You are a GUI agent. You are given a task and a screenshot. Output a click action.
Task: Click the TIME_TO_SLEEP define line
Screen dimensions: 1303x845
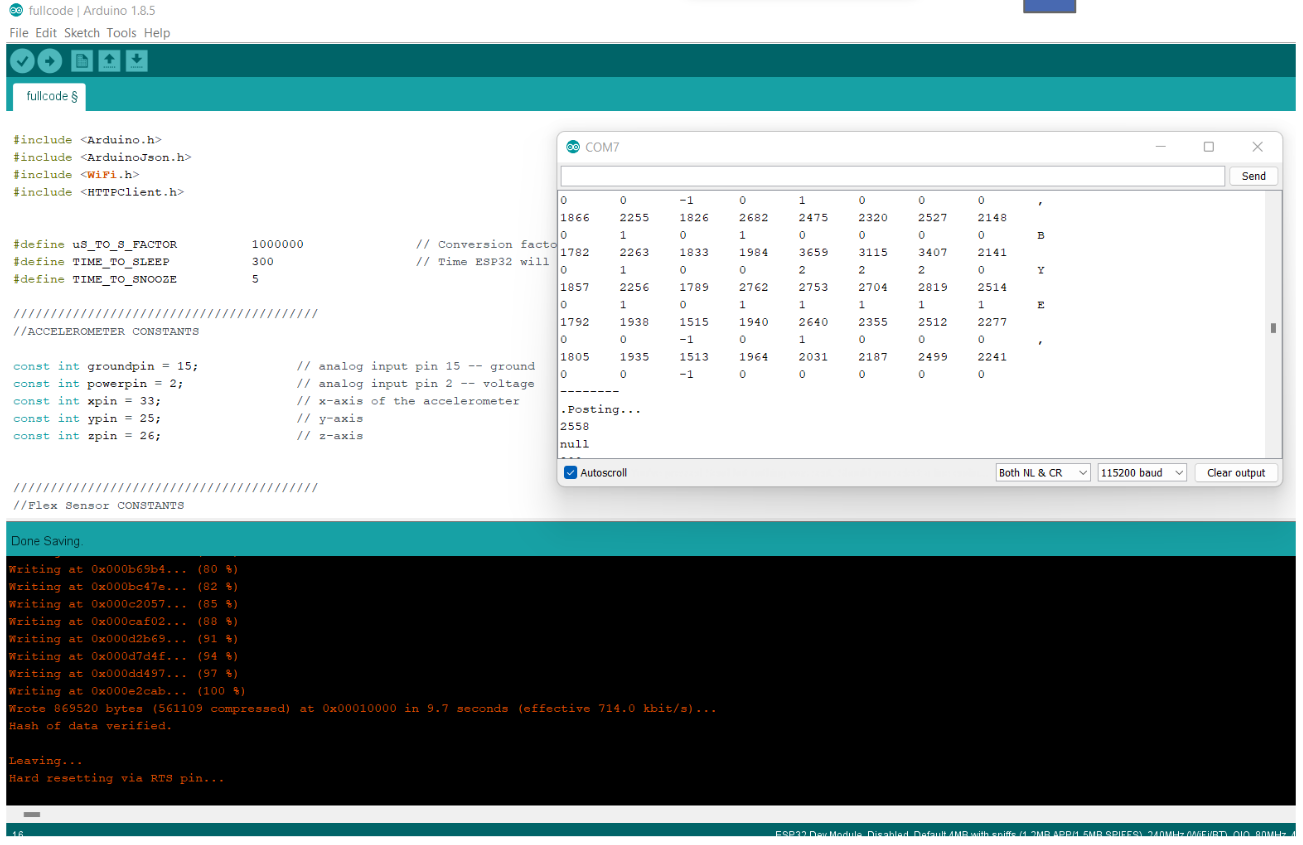pos(143,262)
